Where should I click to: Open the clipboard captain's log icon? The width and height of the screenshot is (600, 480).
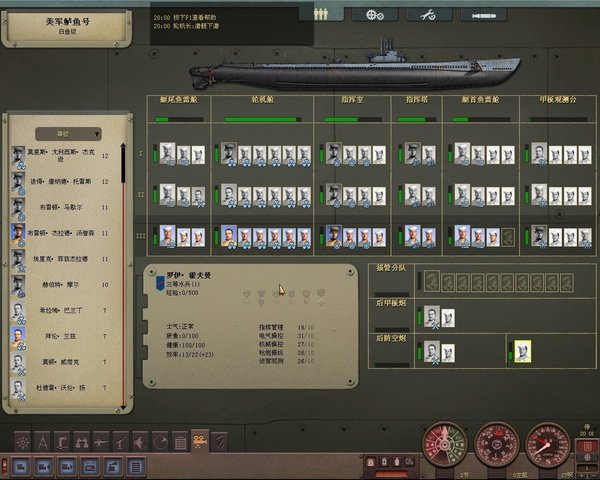(x=180, y=442)
